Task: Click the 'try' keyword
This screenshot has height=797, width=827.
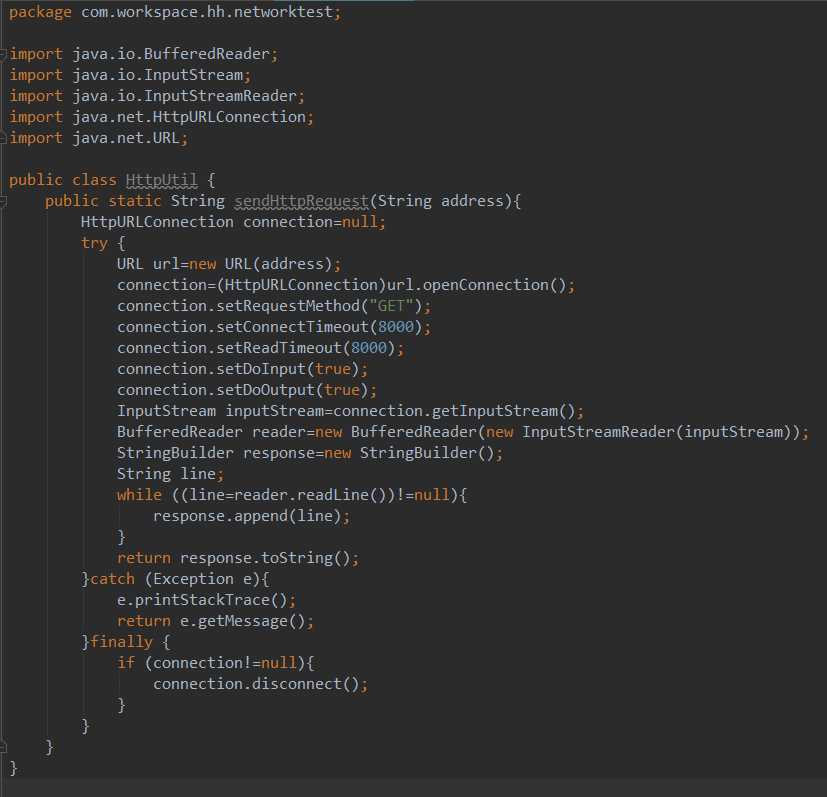Action: click(x=94, y=243)
